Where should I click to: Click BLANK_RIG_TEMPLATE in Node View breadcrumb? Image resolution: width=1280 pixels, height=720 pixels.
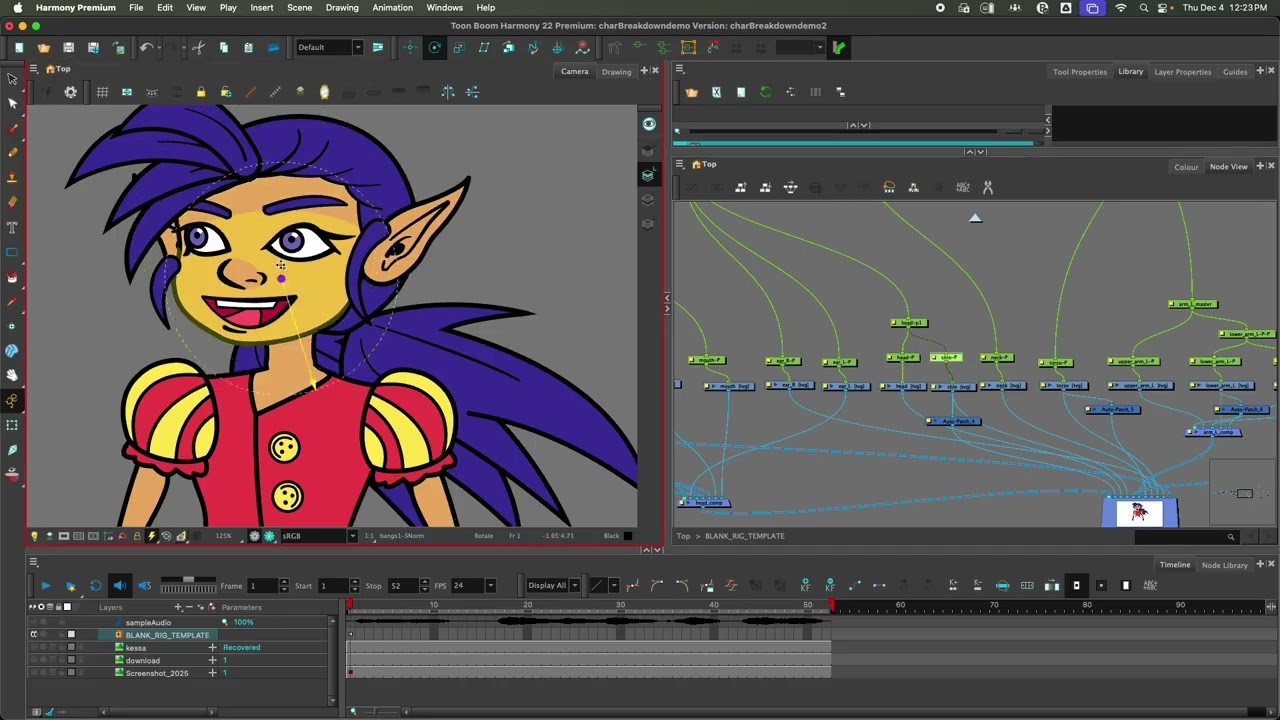tap(745, 536)
